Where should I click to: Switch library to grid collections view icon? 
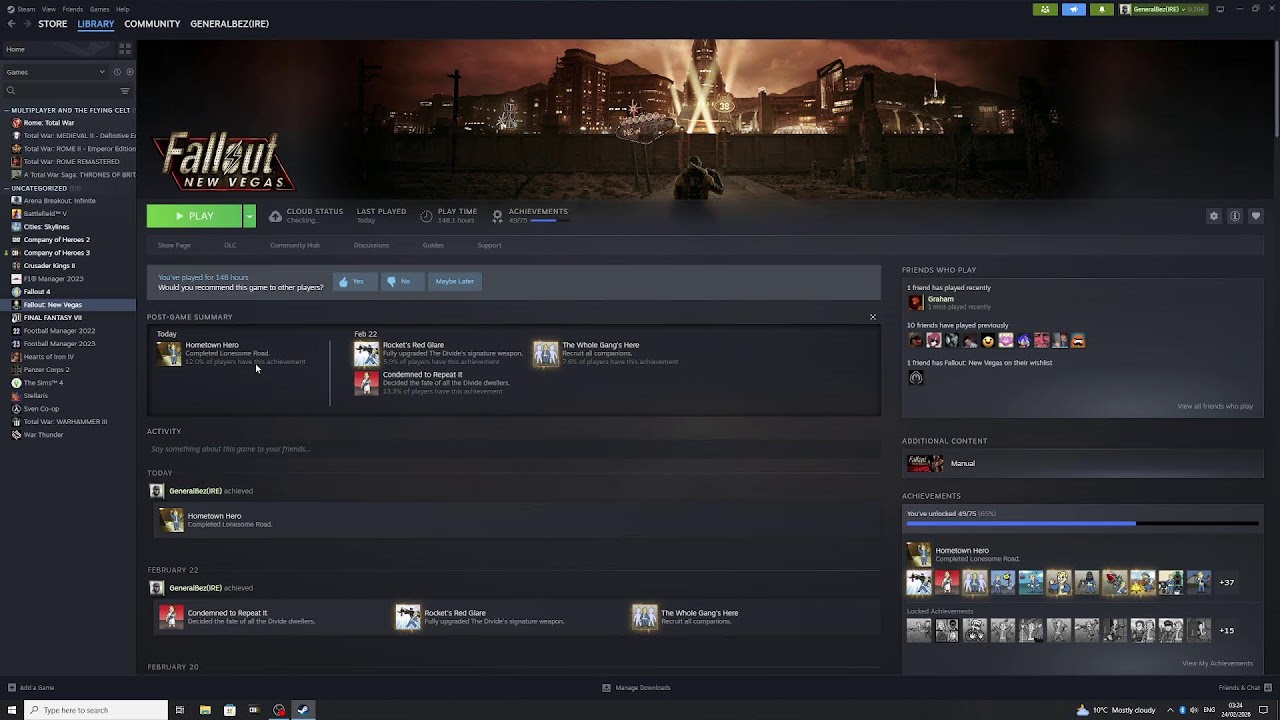pyautogui.click(x=125, y=48)
